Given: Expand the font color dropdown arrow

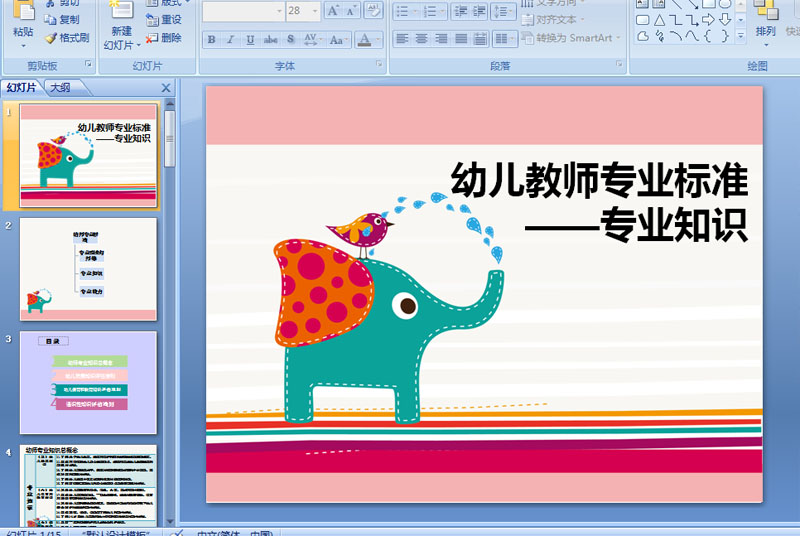Looking at the screenshot, I should pyautogui.click(x=378, y=39).
